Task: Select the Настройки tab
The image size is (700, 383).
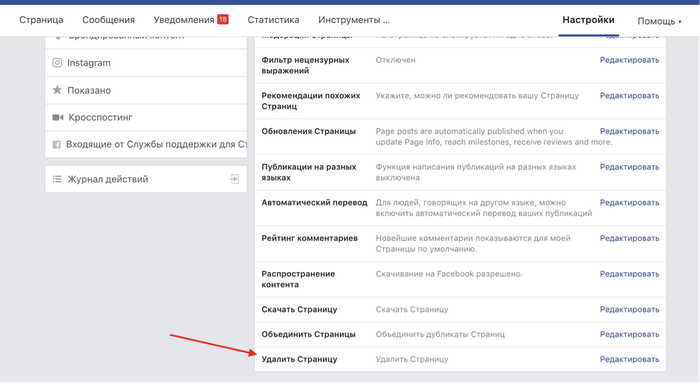Action: point(588,20)
